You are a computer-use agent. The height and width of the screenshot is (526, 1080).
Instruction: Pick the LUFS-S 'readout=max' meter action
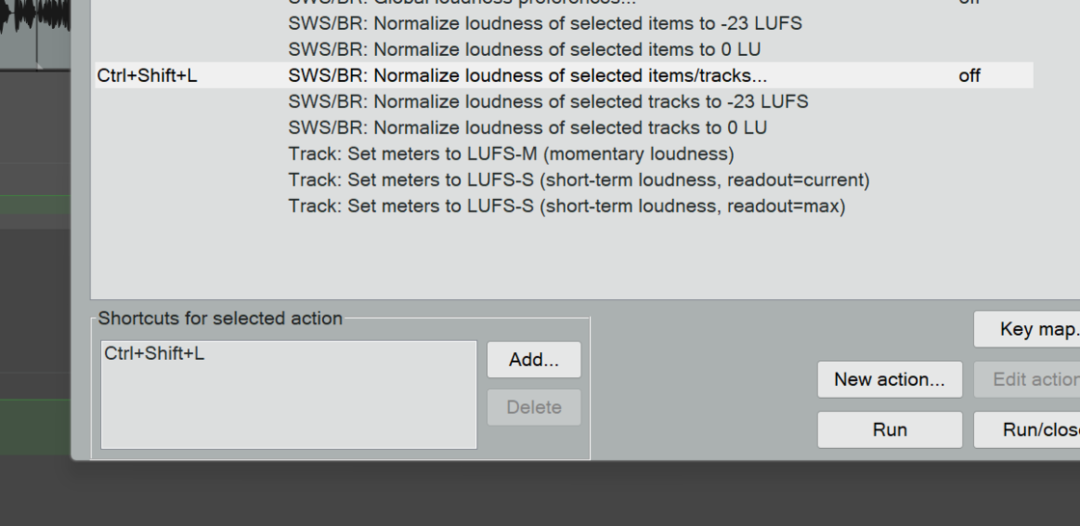[566, 206]
